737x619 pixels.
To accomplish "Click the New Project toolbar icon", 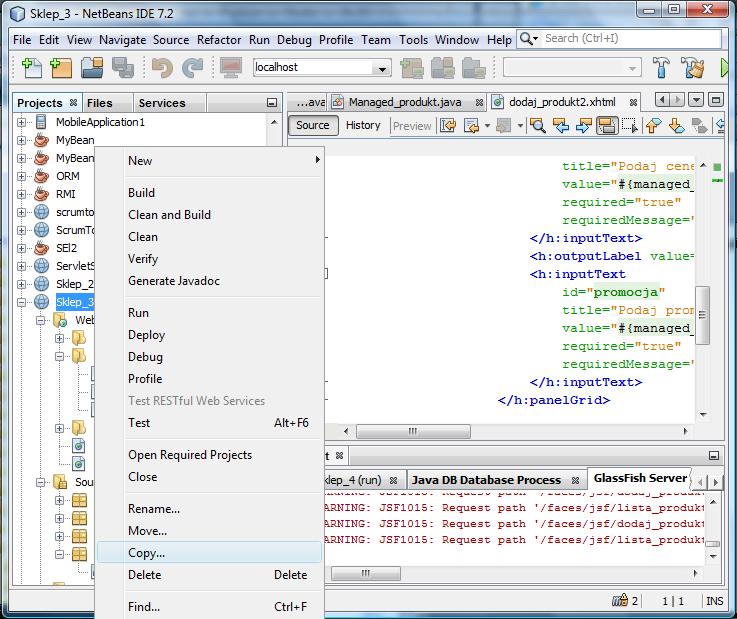I will click(x=61, y=68).
